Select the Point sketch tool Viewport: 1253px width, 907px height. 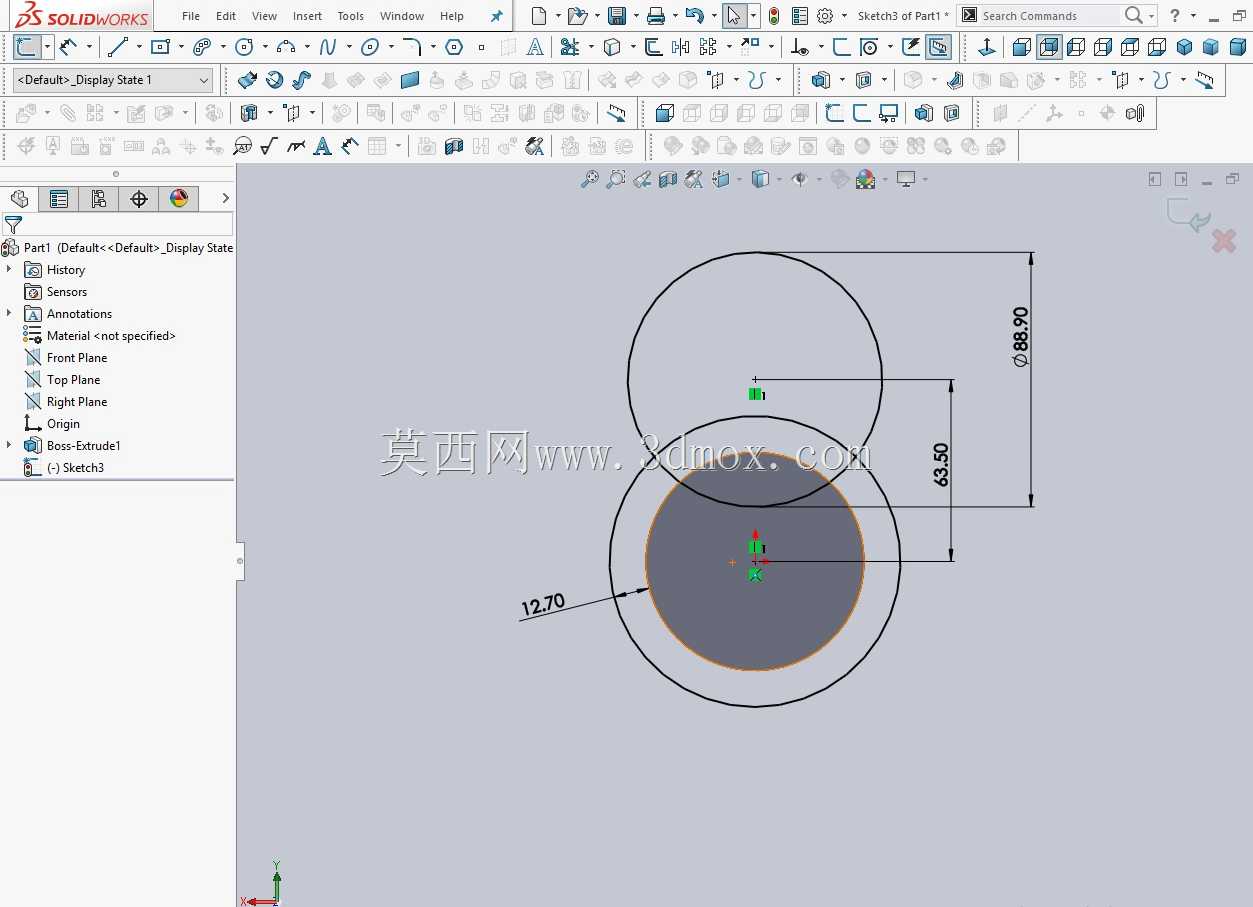coord(481,47)
